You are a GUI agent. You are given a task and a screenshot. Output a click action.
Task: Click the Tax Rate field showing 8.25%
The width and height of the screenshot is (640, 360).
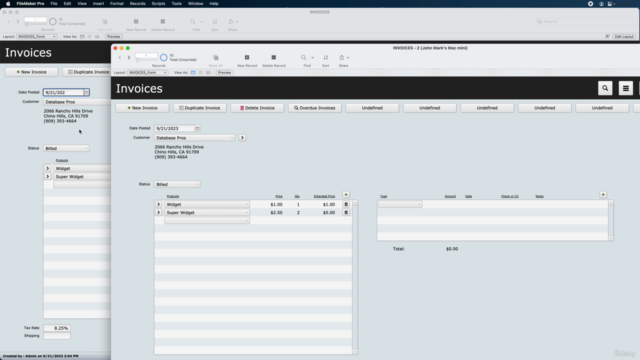[57, 328]
